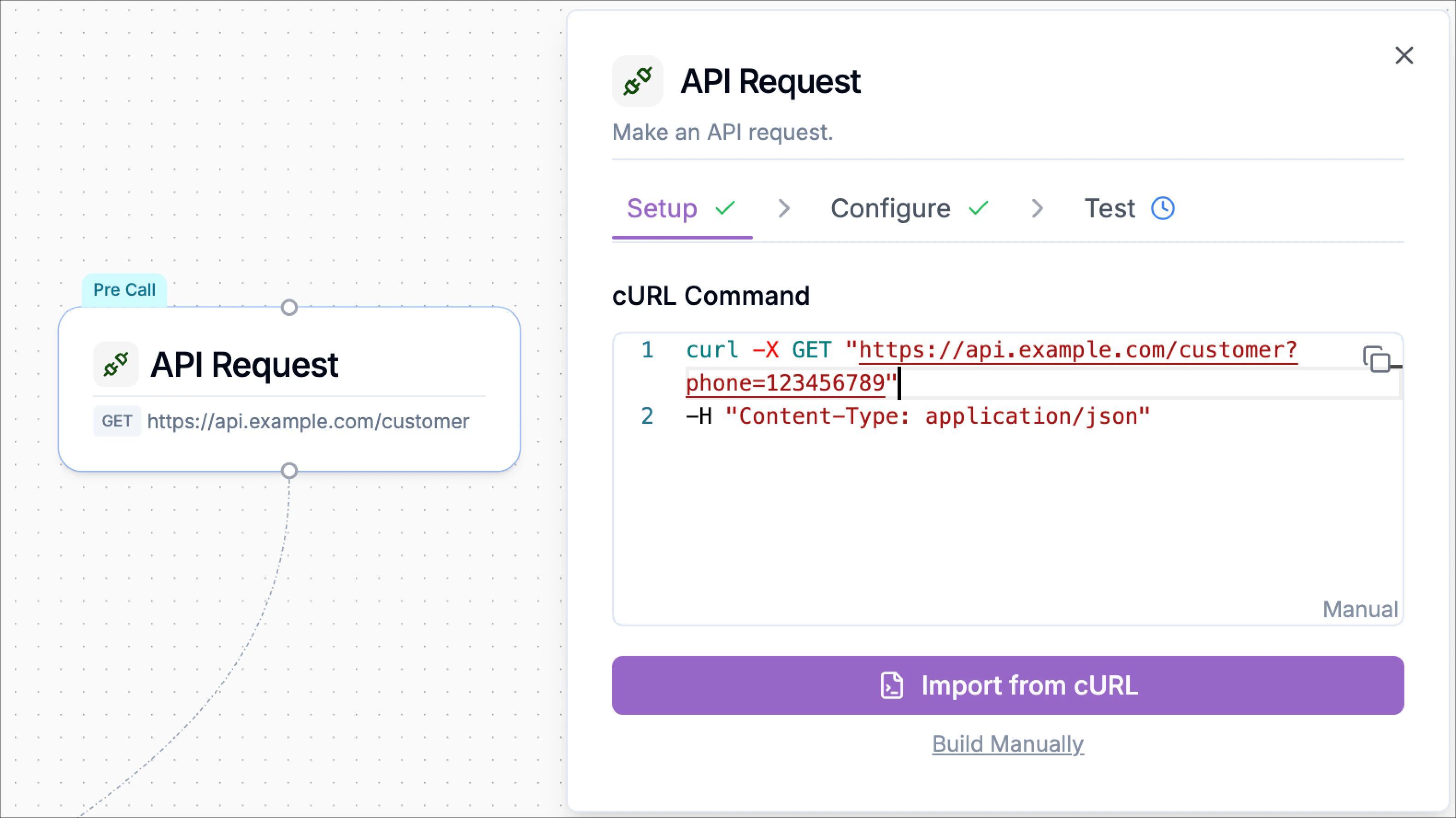Click the blue clock icon beside Test

point(1162,208)
